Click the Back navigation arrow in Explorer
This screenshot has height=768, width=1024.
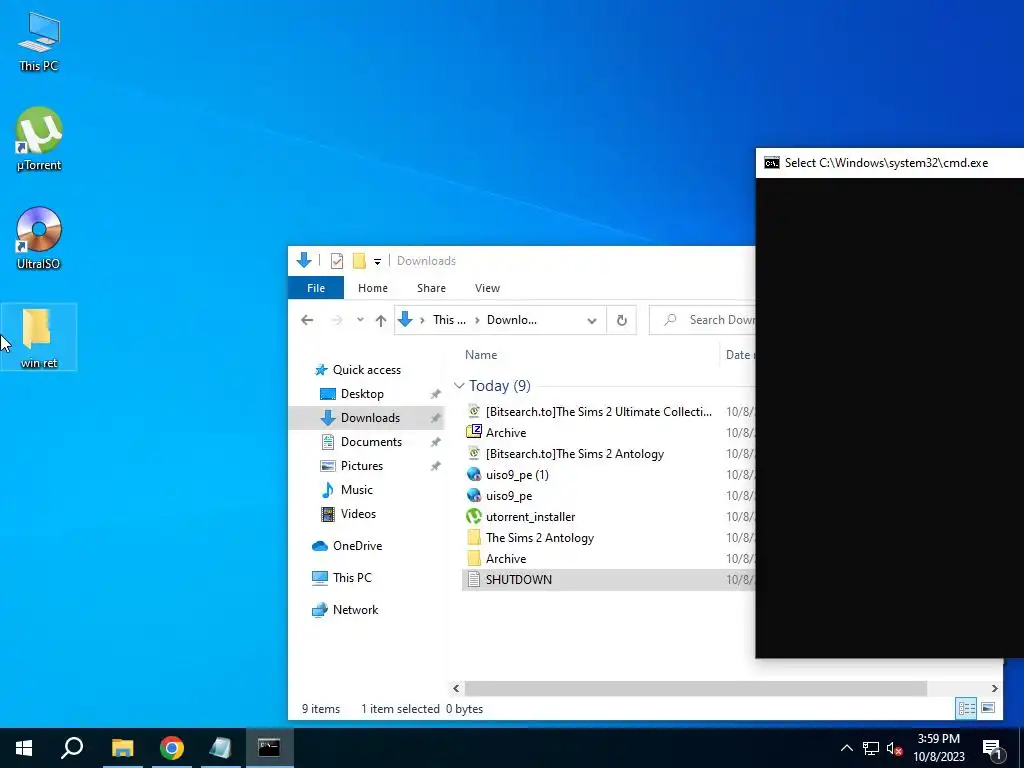click(307, 320)
